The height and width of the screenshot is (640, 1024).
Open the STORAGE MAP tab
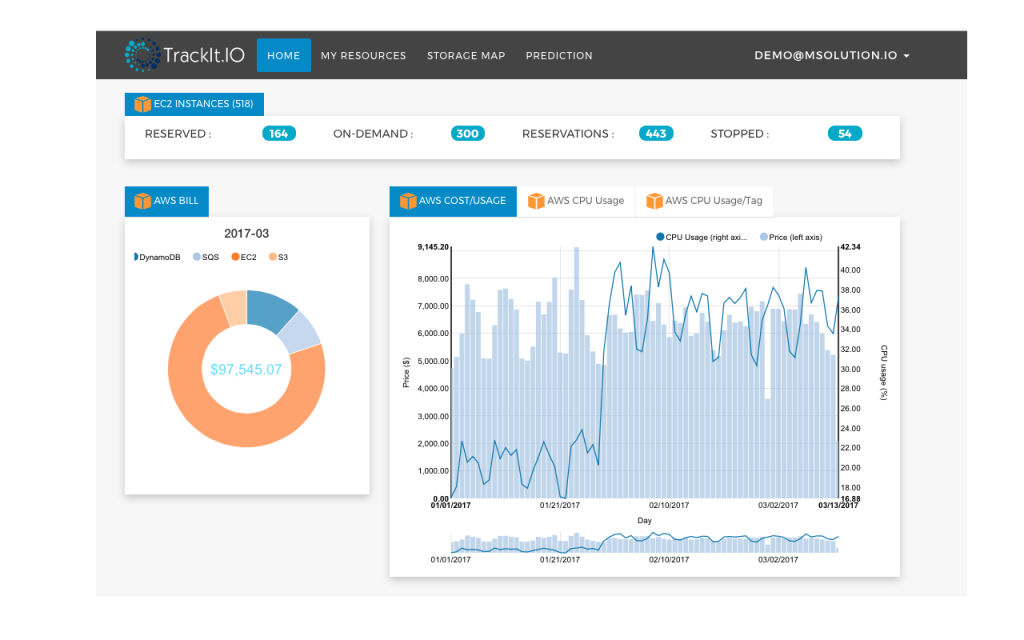point(466,56)
